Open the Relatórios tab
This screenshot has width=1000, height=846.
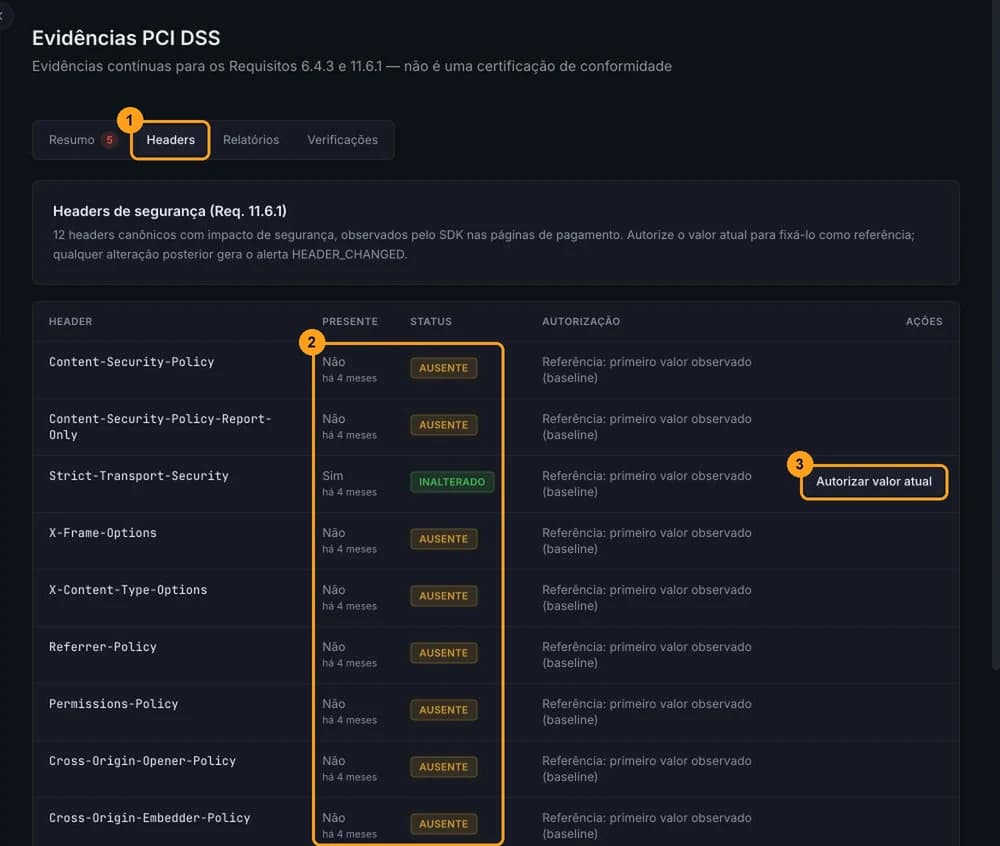[x=251, y=140]
